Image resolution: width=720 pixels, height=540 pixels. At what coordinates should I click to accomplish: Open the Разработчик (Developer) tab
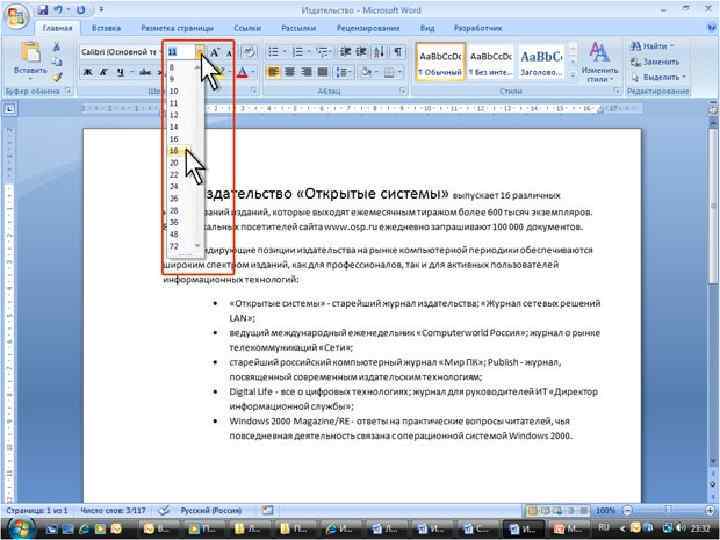(x=478, y=28)
